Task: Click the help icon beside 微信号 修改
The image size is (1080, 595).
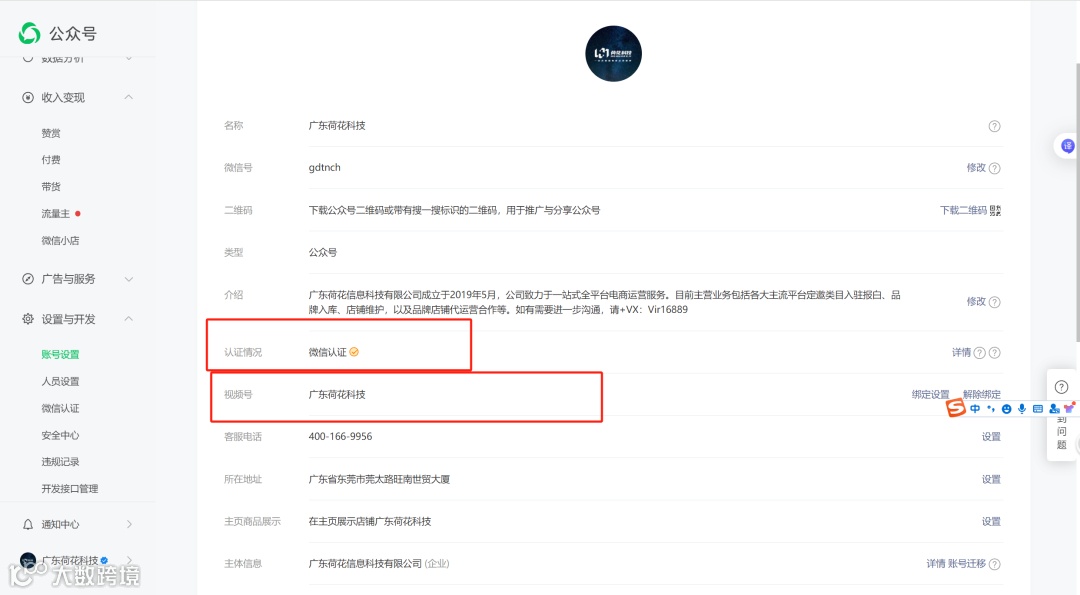Action: (994, 168)
